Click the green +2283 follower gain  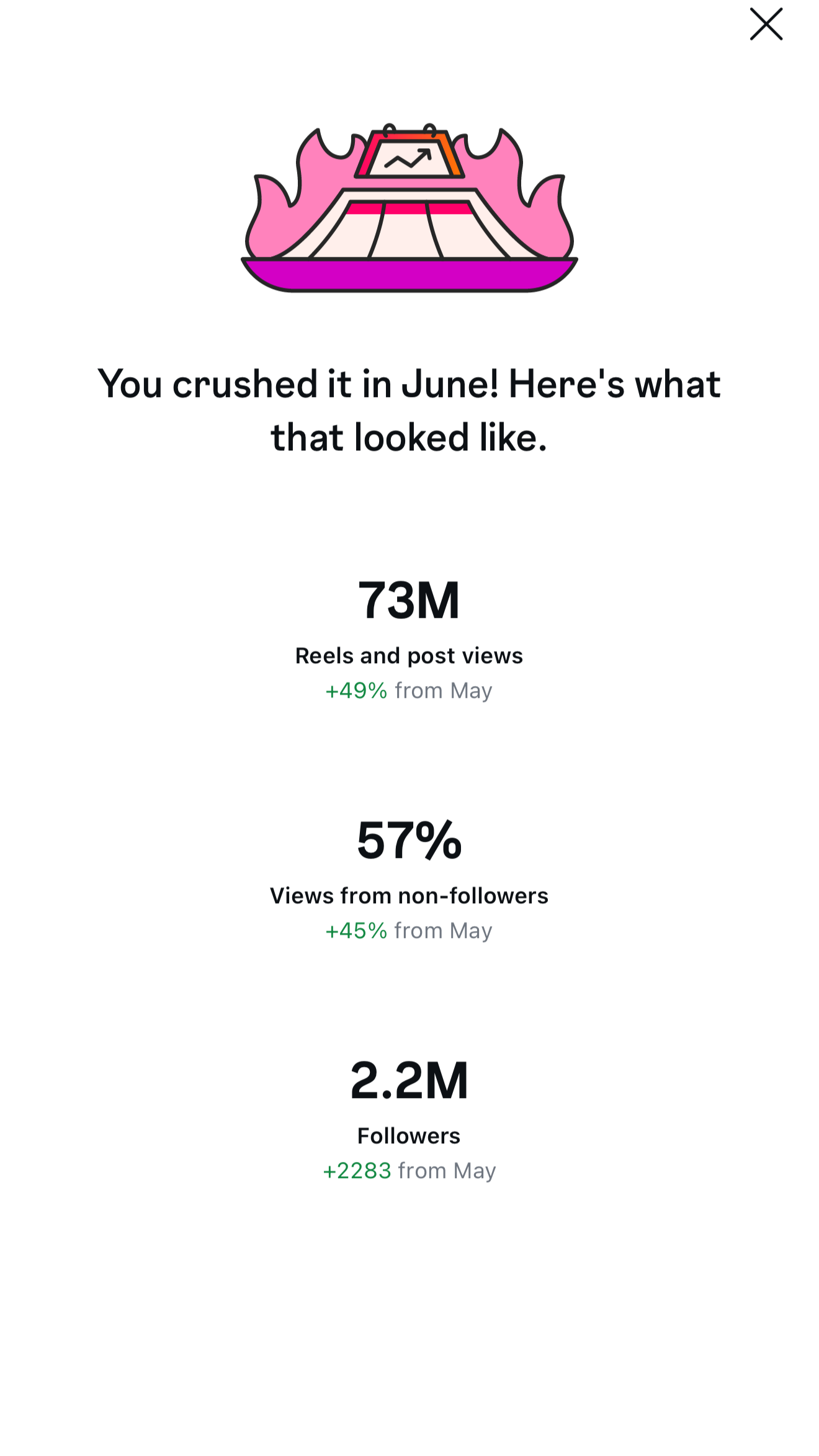point(357,1171)
